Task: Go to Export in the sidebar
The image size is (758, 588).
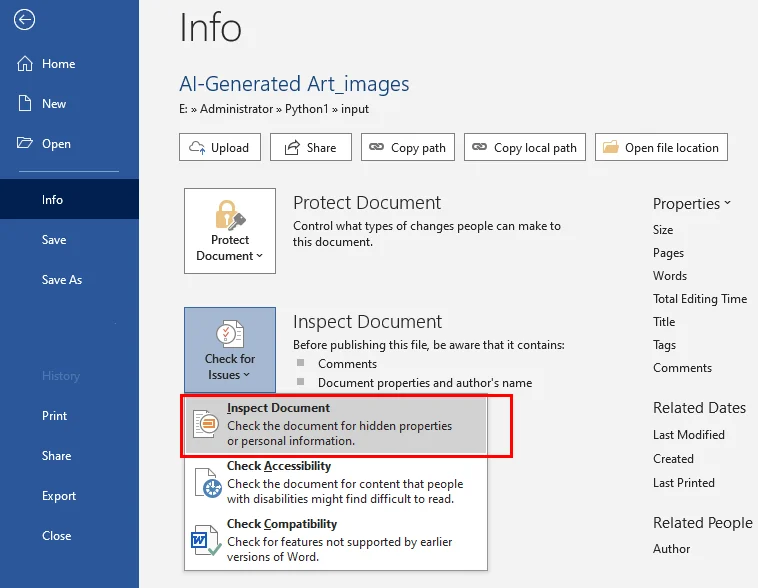Action: click(59, 496)
